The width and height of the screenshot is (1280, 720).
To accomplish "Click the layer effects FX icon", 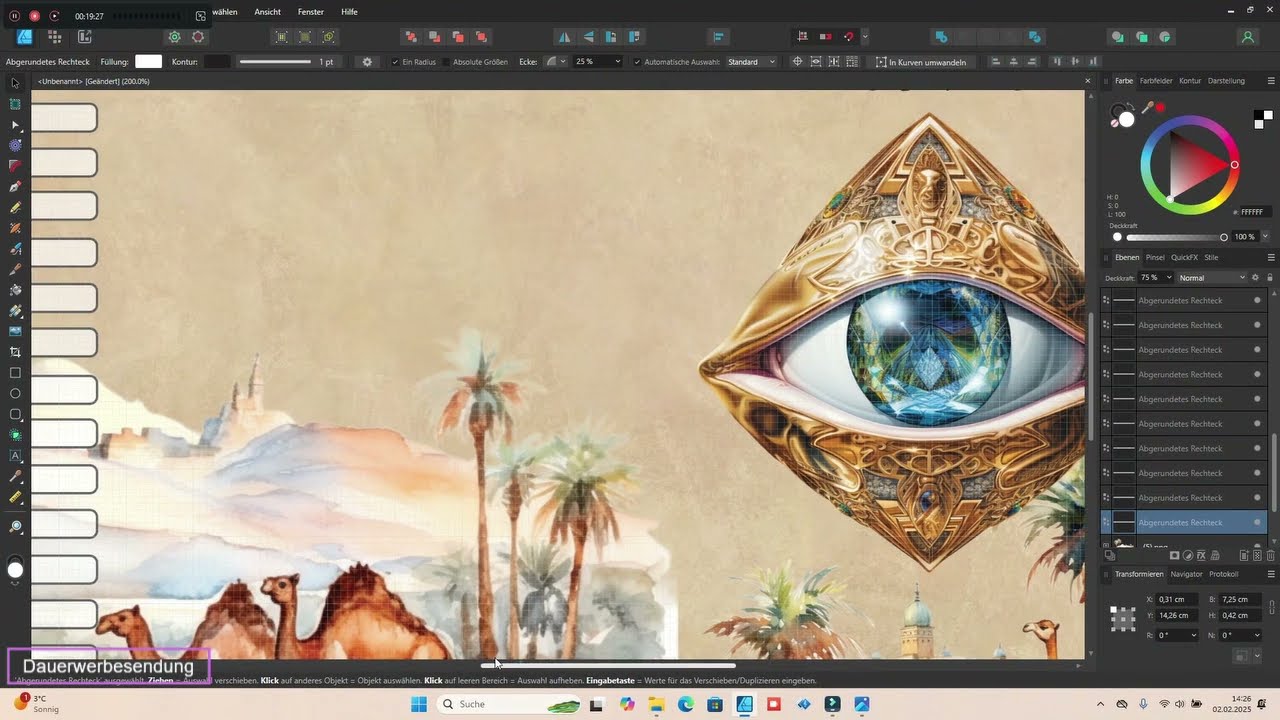I will click(x=1201, y=555).
